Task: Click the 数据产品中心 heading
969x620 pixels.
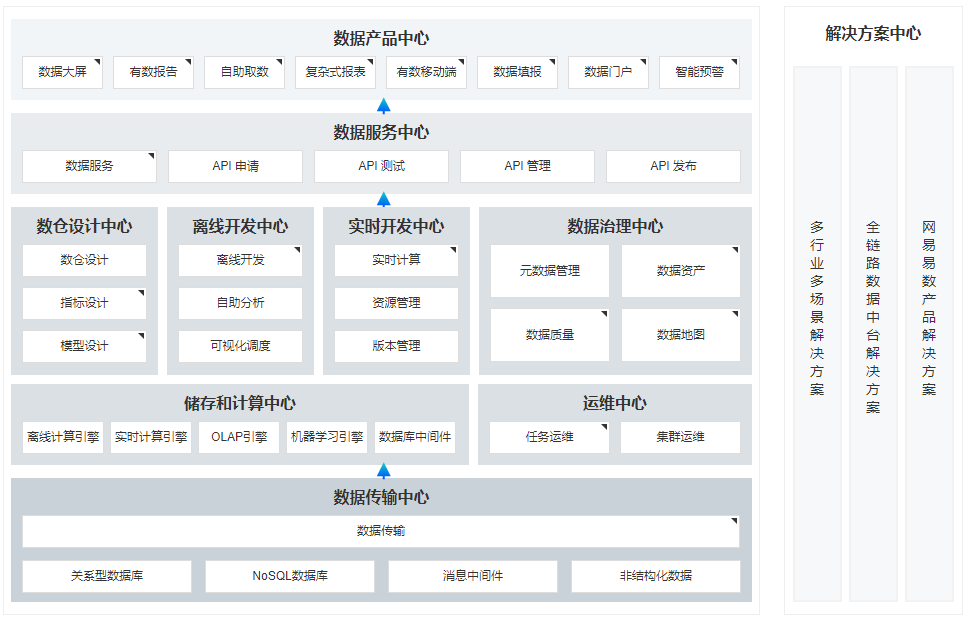Action: 381,38
